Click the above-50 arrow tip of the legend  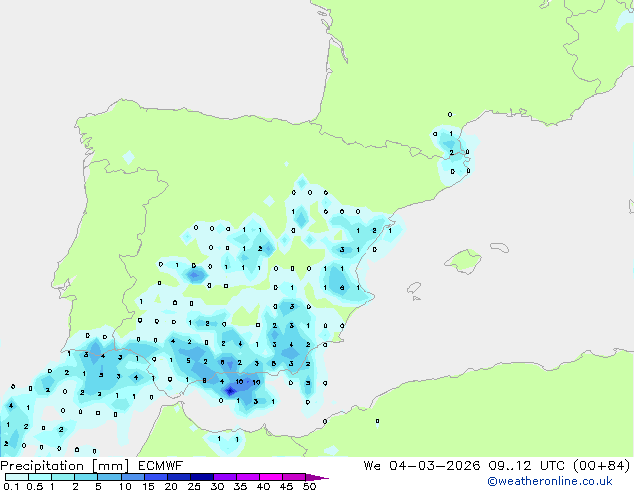(x=317, y=477)
